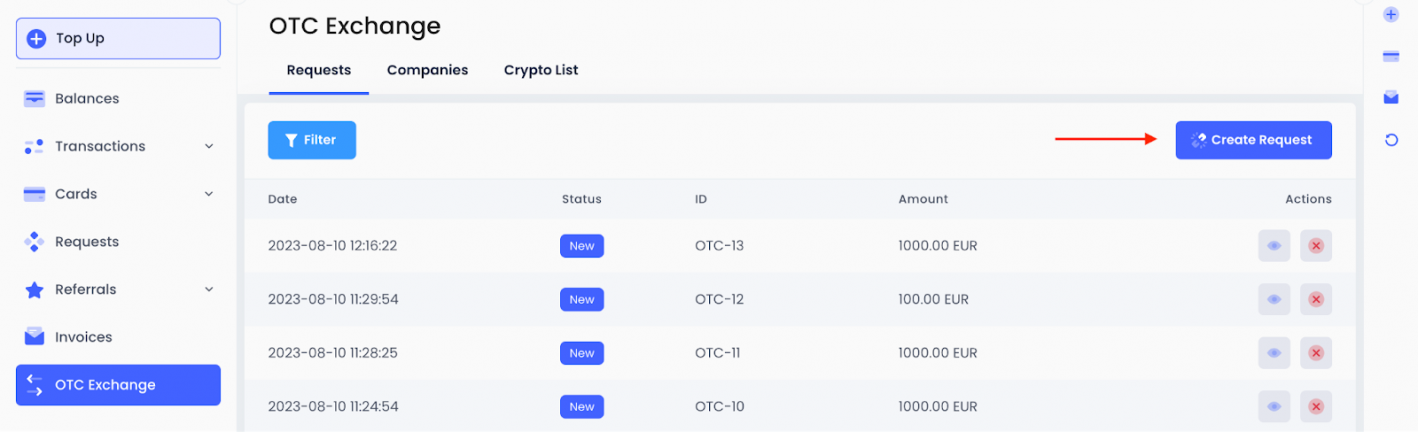
Task: Click the New status badge for OTC-10
Action: point(582,407)
